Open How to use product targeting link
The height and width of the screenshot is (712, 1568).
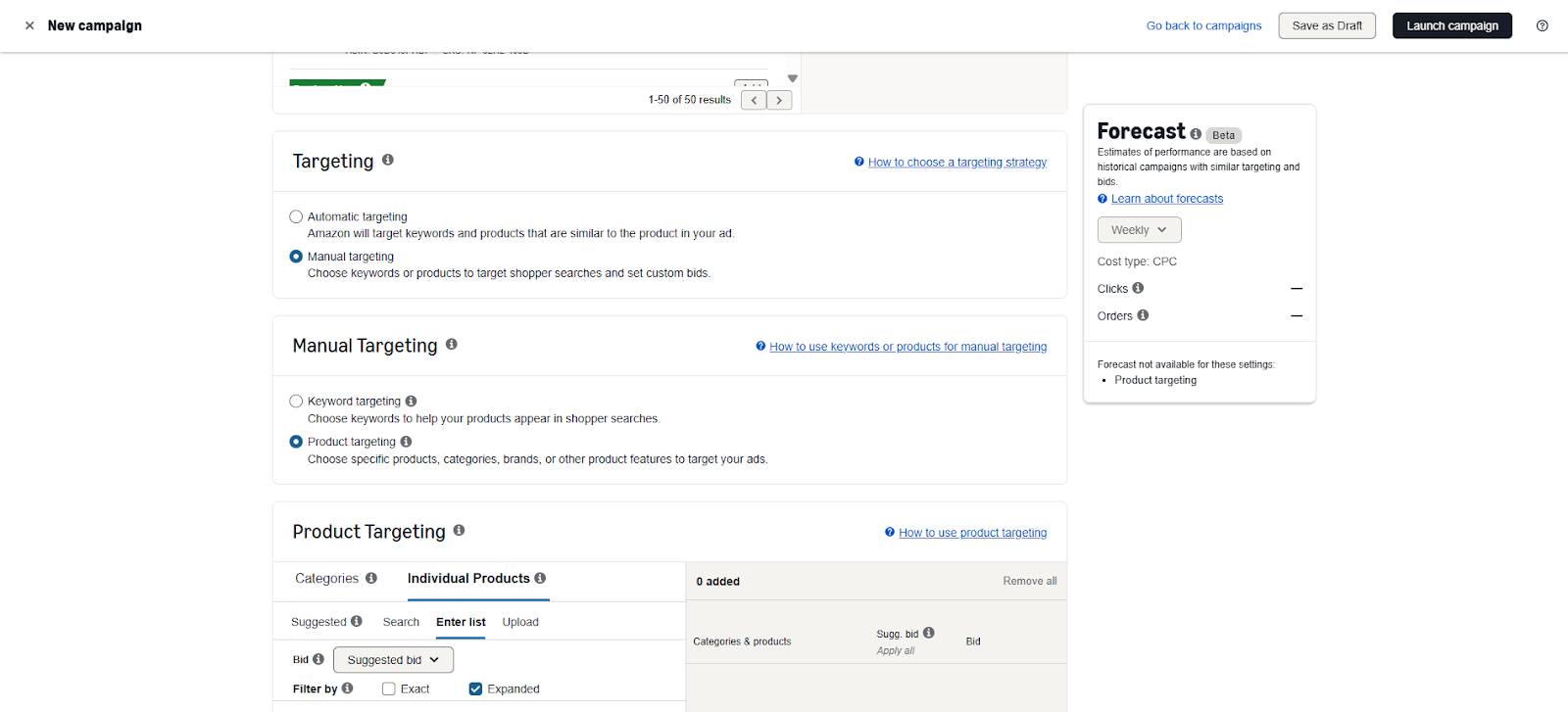pyautogui.click(x=973, y=533)
